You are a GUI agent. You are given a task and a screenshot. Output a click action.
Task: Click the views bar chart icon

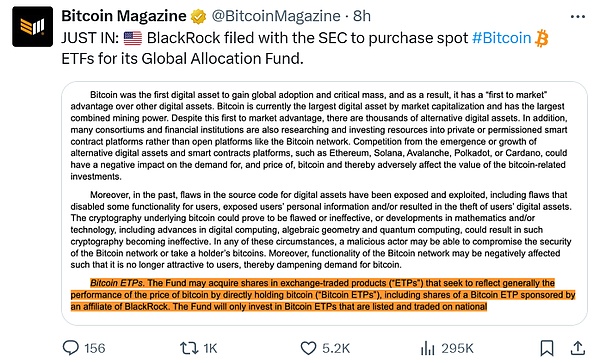pyautogui.click(x=427, y=348)
